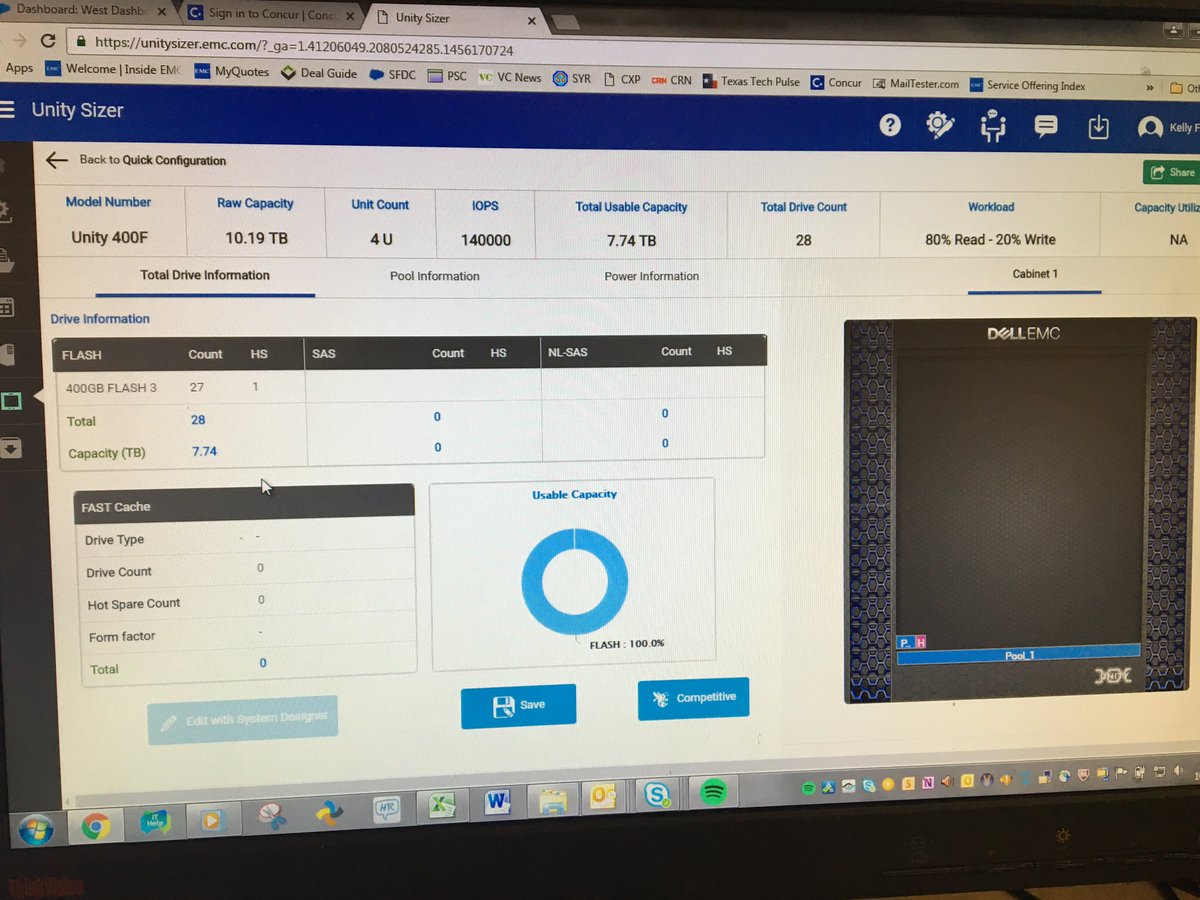Open the SFDC bookmark
The height and width of the screenshot is (900, 1200).
point(391,75)
